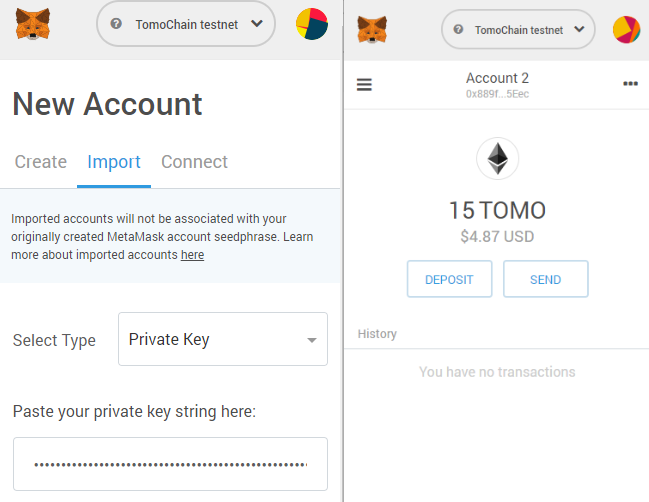649x502 pixels.
Task: Click the MetaMask fox logo in right panel
Action: point(372,30)
